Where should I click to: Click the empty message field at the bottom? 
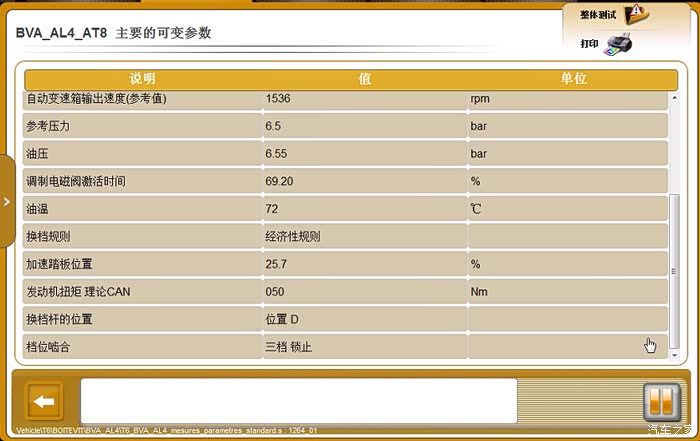tap(298, 401)
